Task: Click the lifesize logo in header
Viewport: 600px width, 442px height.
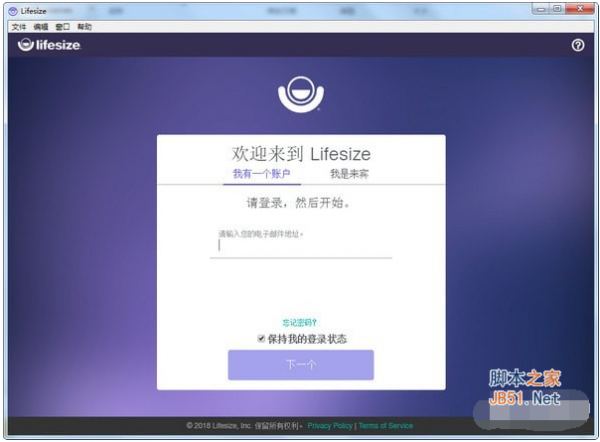Action: click(49, 45)
